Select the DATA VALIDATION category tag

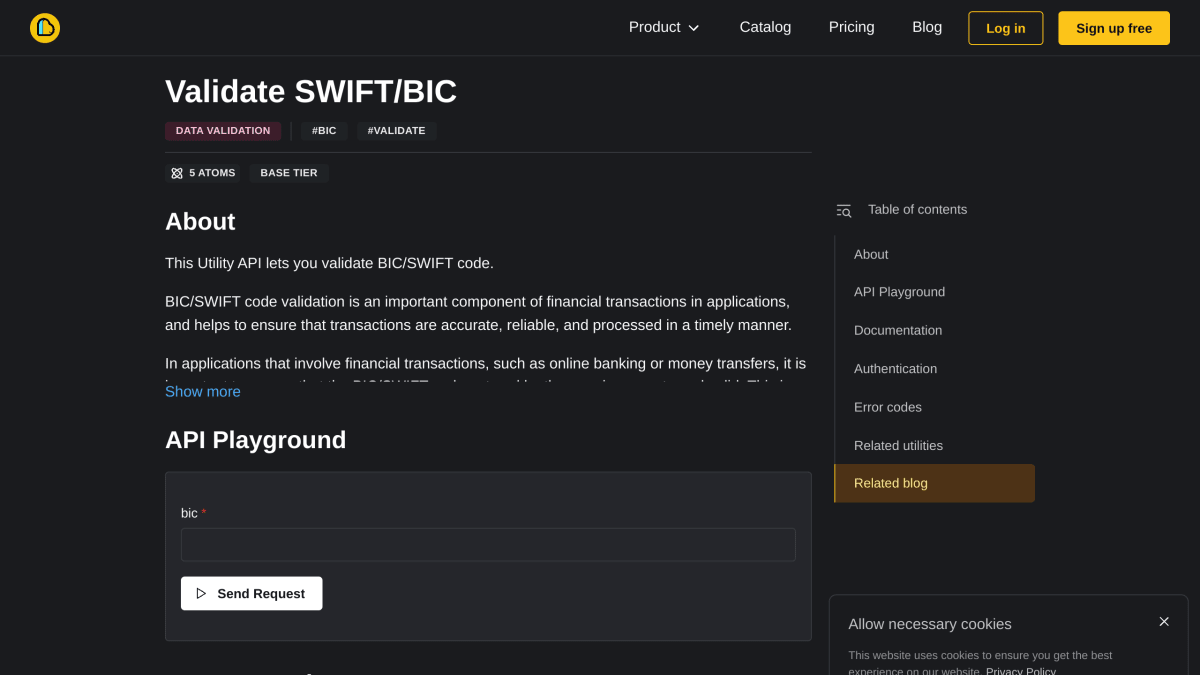coord(223,131)
